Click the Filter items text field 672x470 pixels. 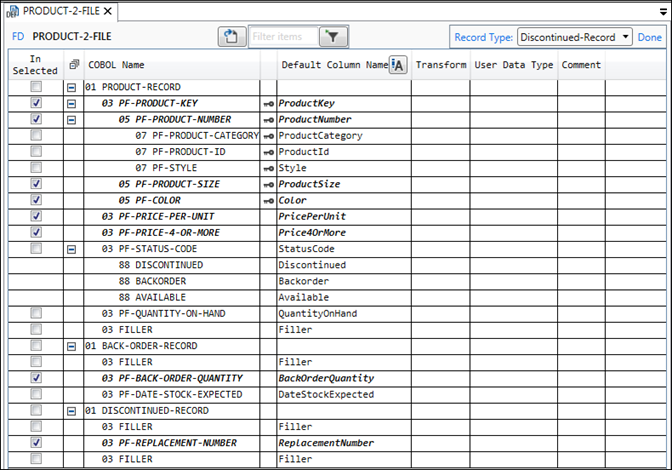[284, 37]
